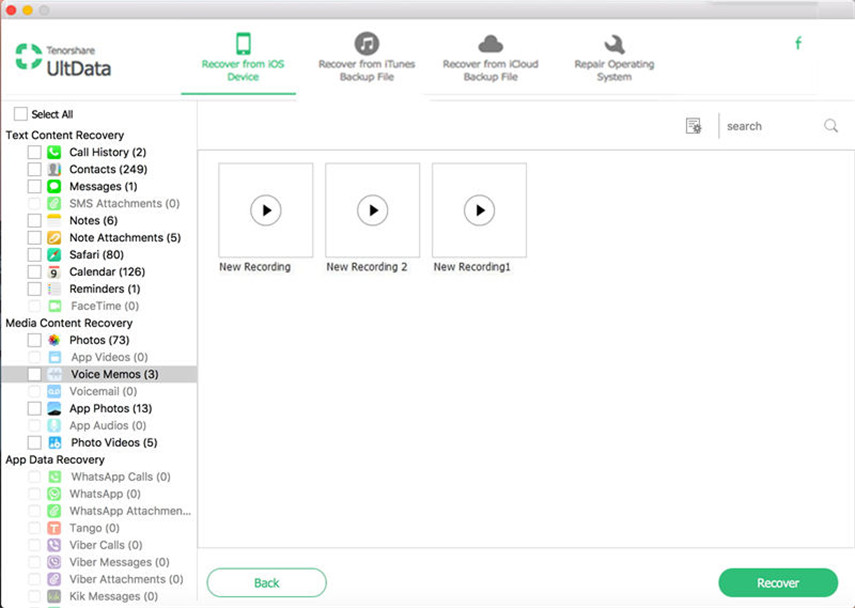
Task: Click the Photos flower icon
Action: (54, 340)
